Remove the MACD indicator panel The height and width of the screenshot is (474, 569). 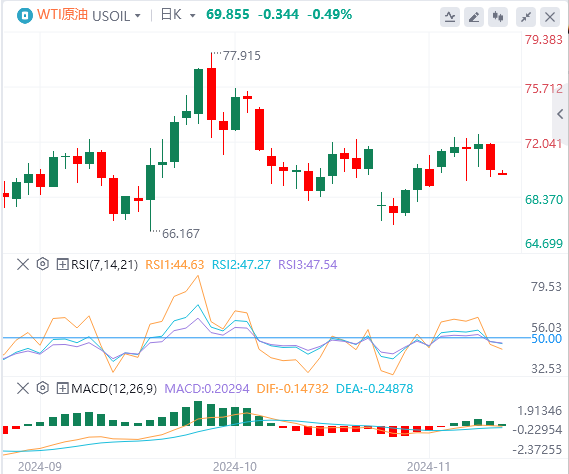[23, 388]
